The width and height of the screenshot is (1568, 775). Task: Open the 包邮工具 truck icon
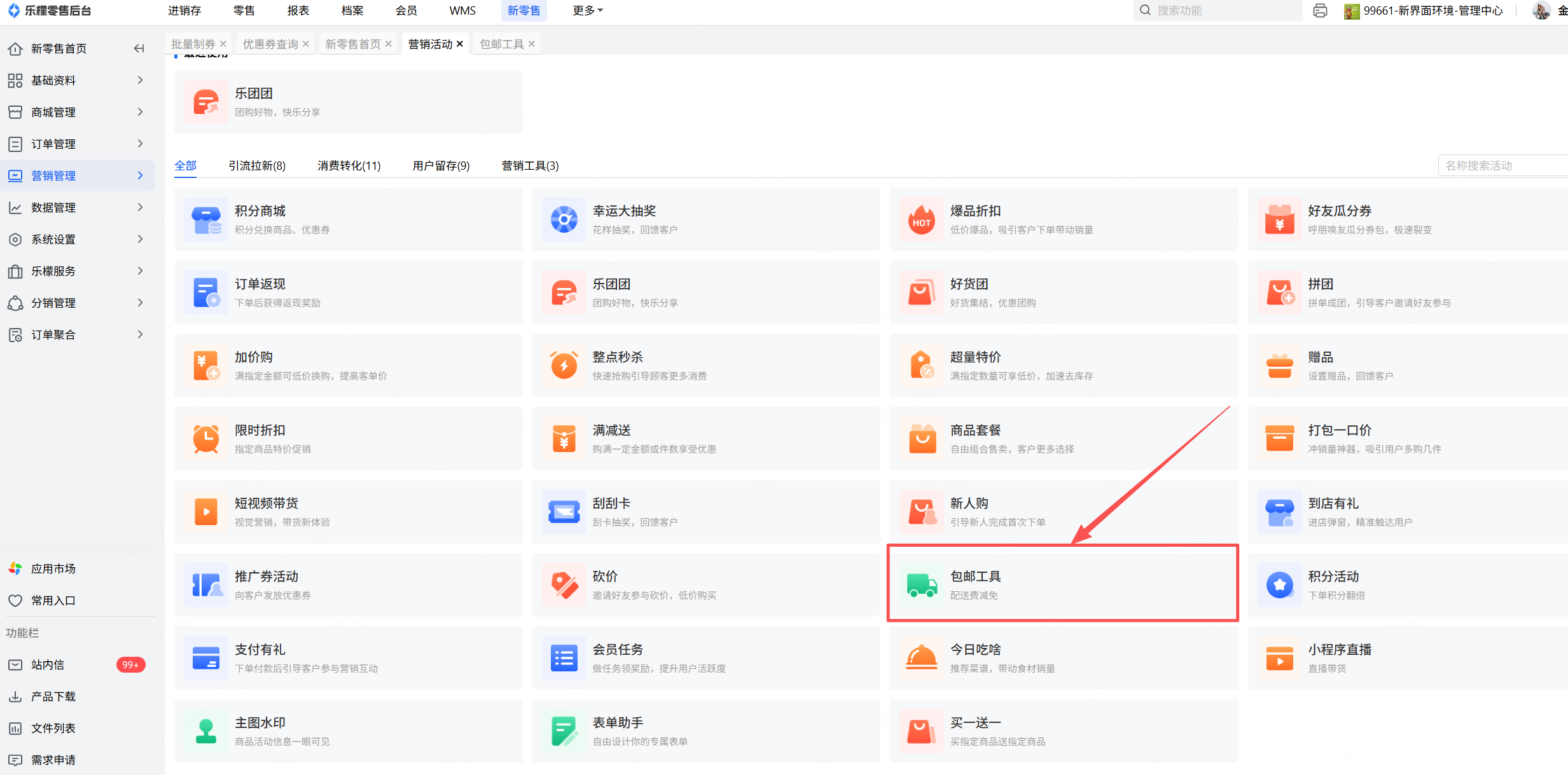(922, 585)
